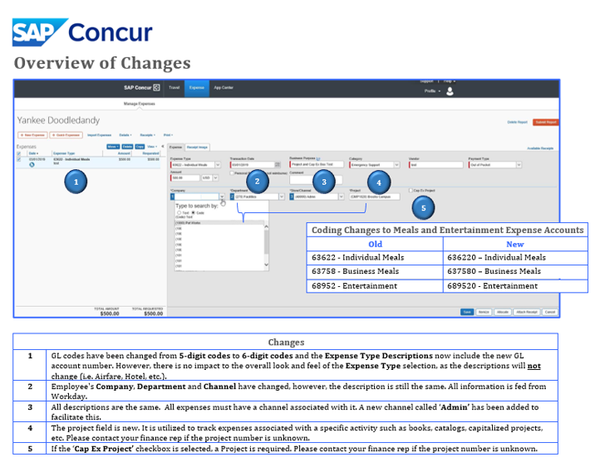The width and height of the screenshot is (600, 462).
Task: Open the Transaction Date calendar picker
Action: [x=279, y=165]
